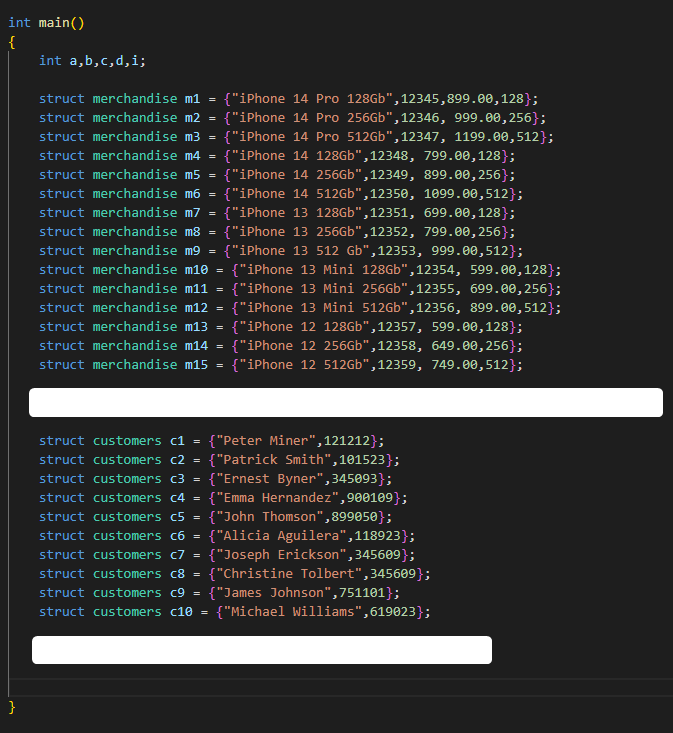This screenshot has width=673, height=733.
Task: Click the string "iPhone 14 Pro 512Gb"
Action: point(312,137)
